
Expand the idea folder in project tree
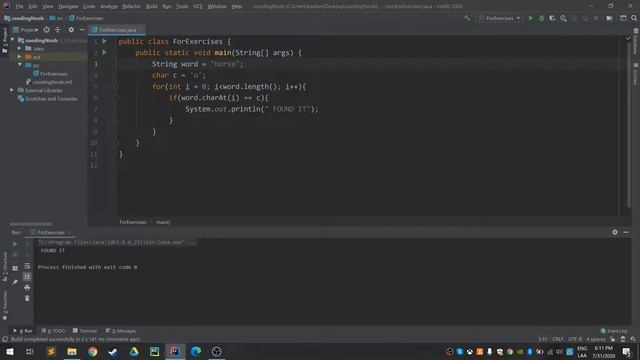pyautogui.click(x=19, y=48)
